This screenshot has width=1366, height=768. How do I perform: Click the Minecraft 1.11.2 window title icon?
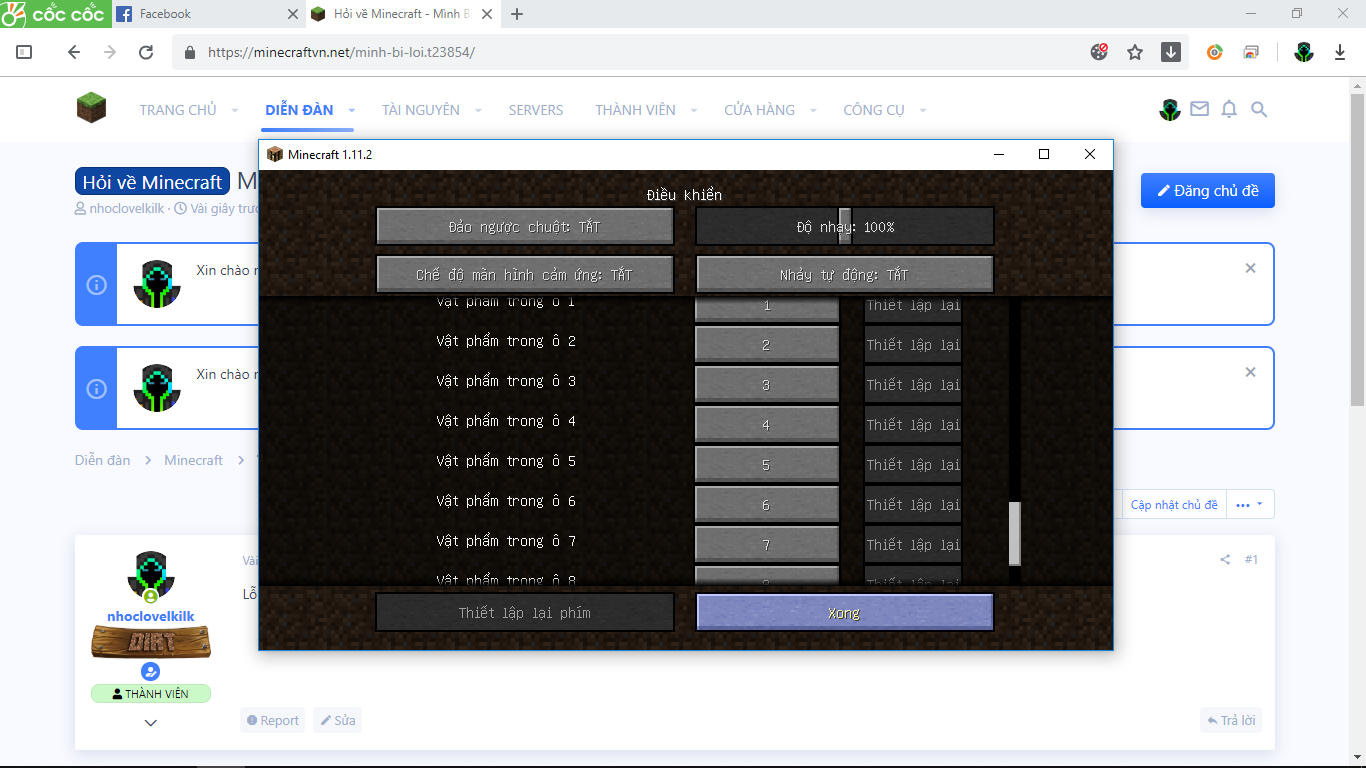point(275,154)
